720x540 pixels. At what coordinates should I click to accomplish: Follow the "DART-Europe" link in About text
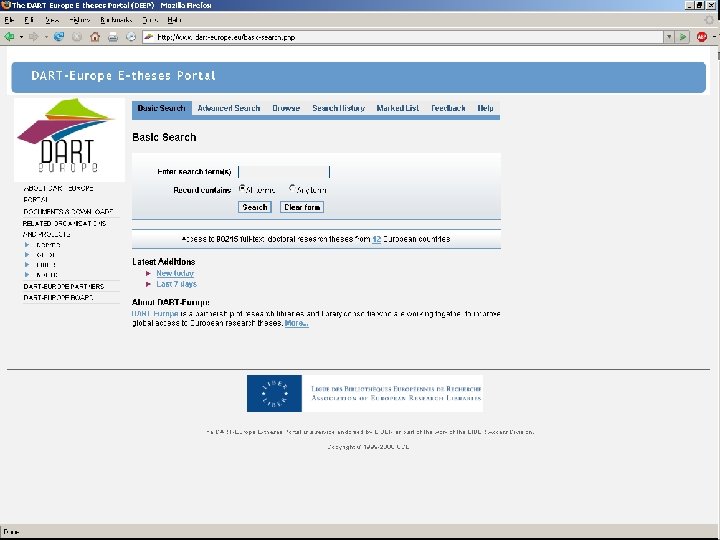coord(155,314)
